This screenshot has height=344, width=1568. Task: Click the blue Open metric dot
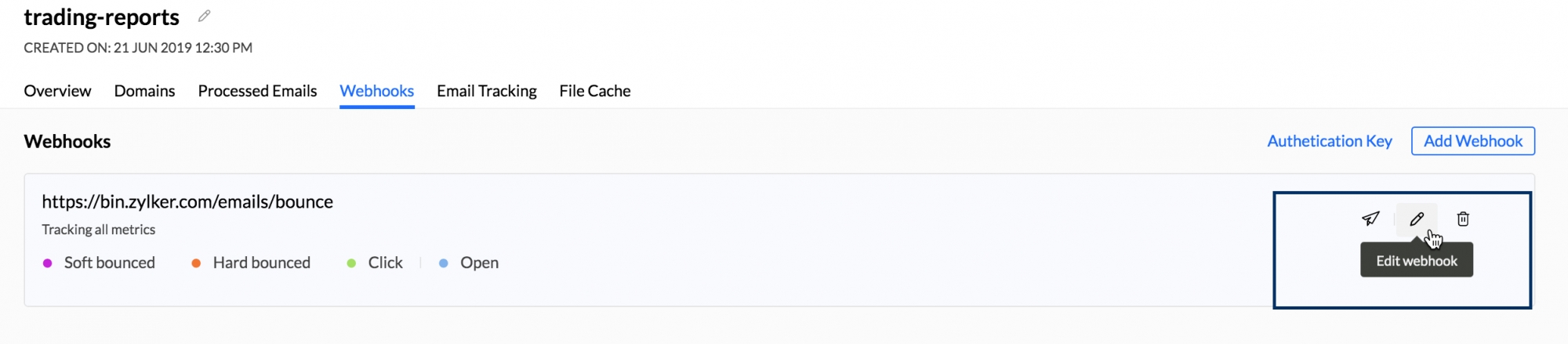444,263
